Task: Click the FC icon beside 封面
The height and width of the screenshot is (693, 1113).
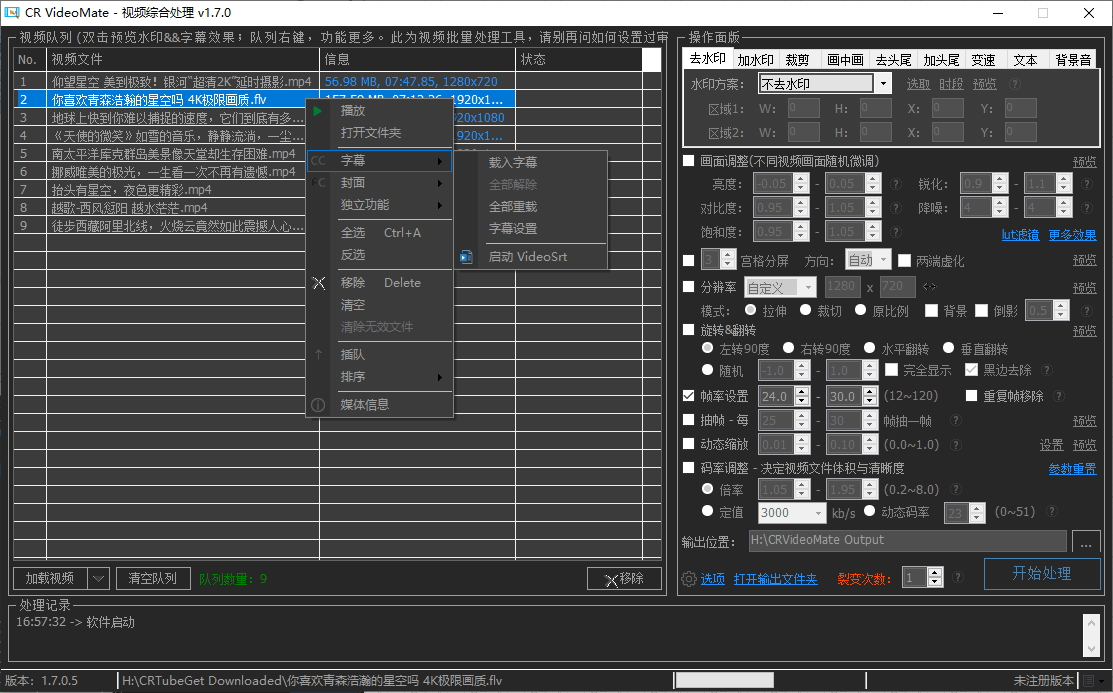Action: click(319, 183)
